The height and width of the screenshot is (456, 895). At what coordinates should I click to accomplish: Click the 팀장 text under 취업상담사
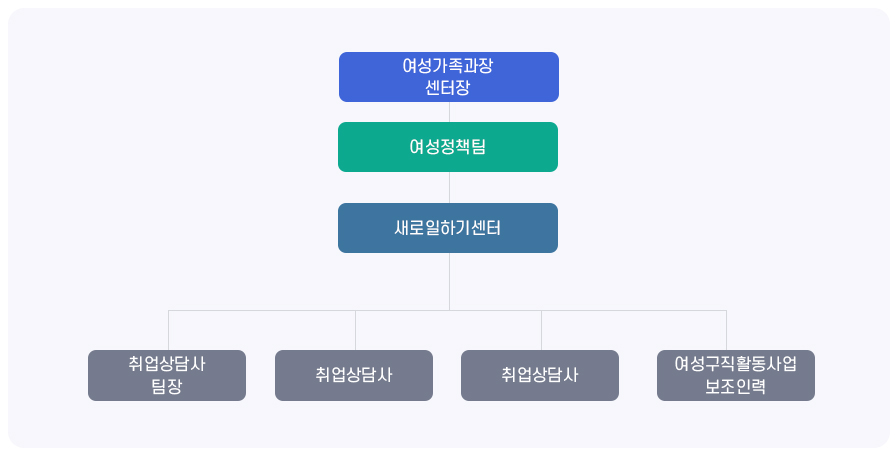click(167, 386)
